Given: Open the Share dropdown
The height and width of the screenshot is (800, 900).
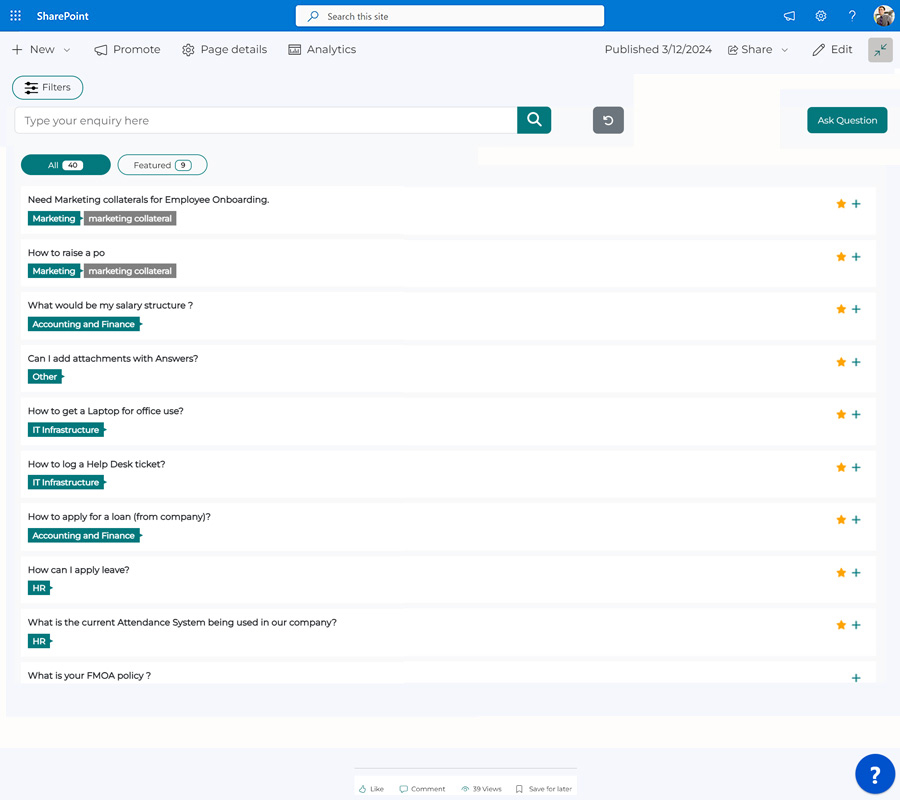Looking at the screenshot, I should coord(757,49).
